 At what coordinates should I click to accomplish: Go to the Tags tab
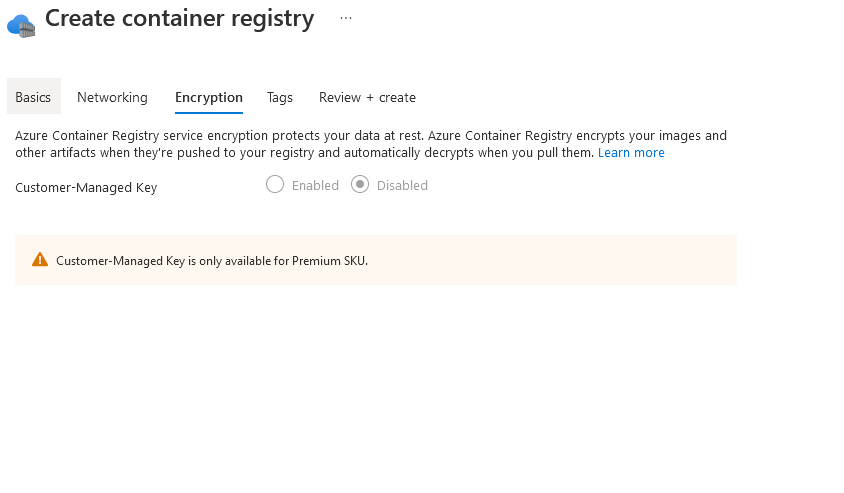coord(280,97)
